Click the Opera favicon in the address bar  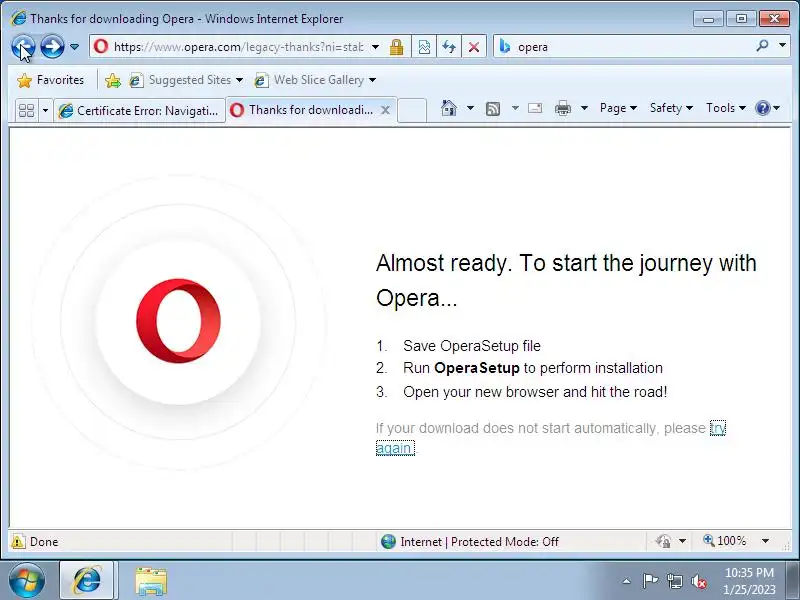pyautogui.click(x=101, y=46)
